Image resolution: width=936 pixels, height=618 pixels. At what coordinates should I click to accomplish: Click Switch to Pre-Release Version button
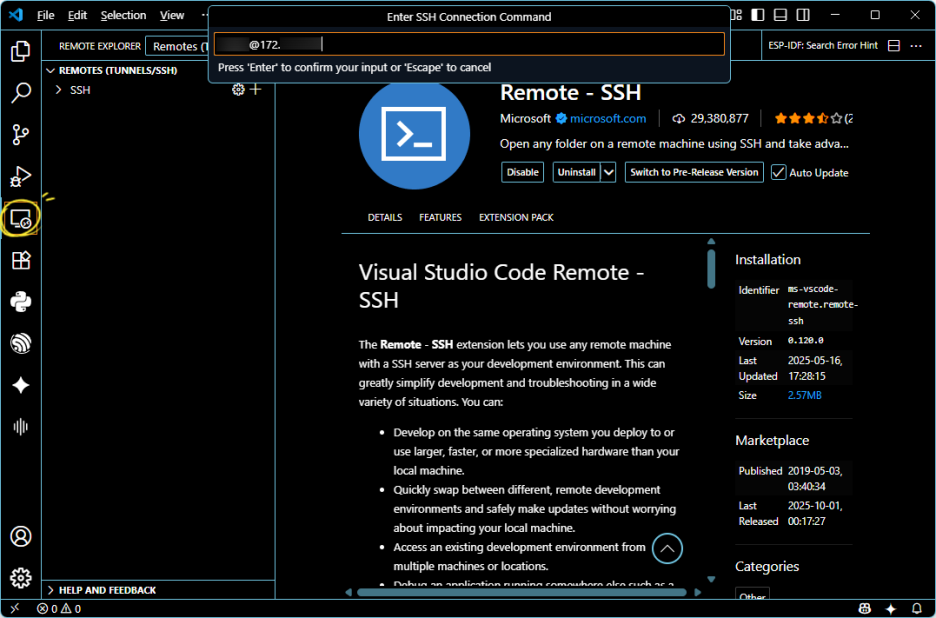click(x=694, y=172)
